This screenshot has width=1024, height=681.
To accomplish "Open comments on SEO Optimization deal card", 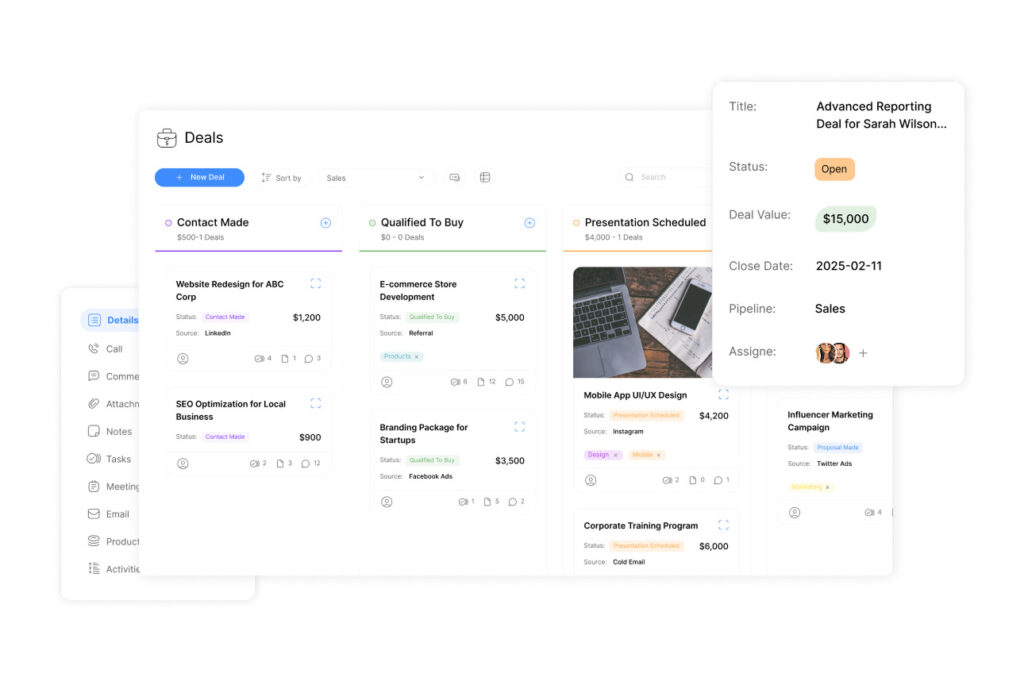I will pyautogui.click(x=309, y=464).
